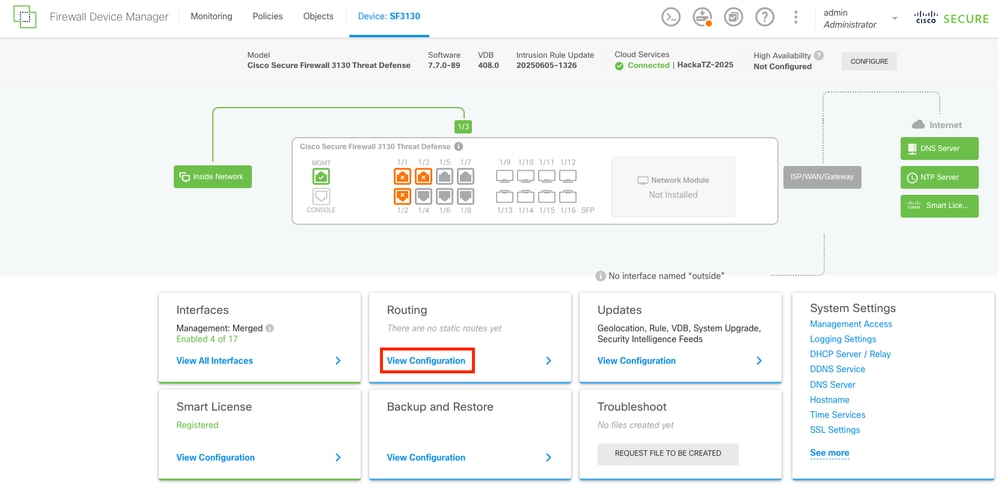Click the ISP/WAN/Gateway button

[822, 177]
